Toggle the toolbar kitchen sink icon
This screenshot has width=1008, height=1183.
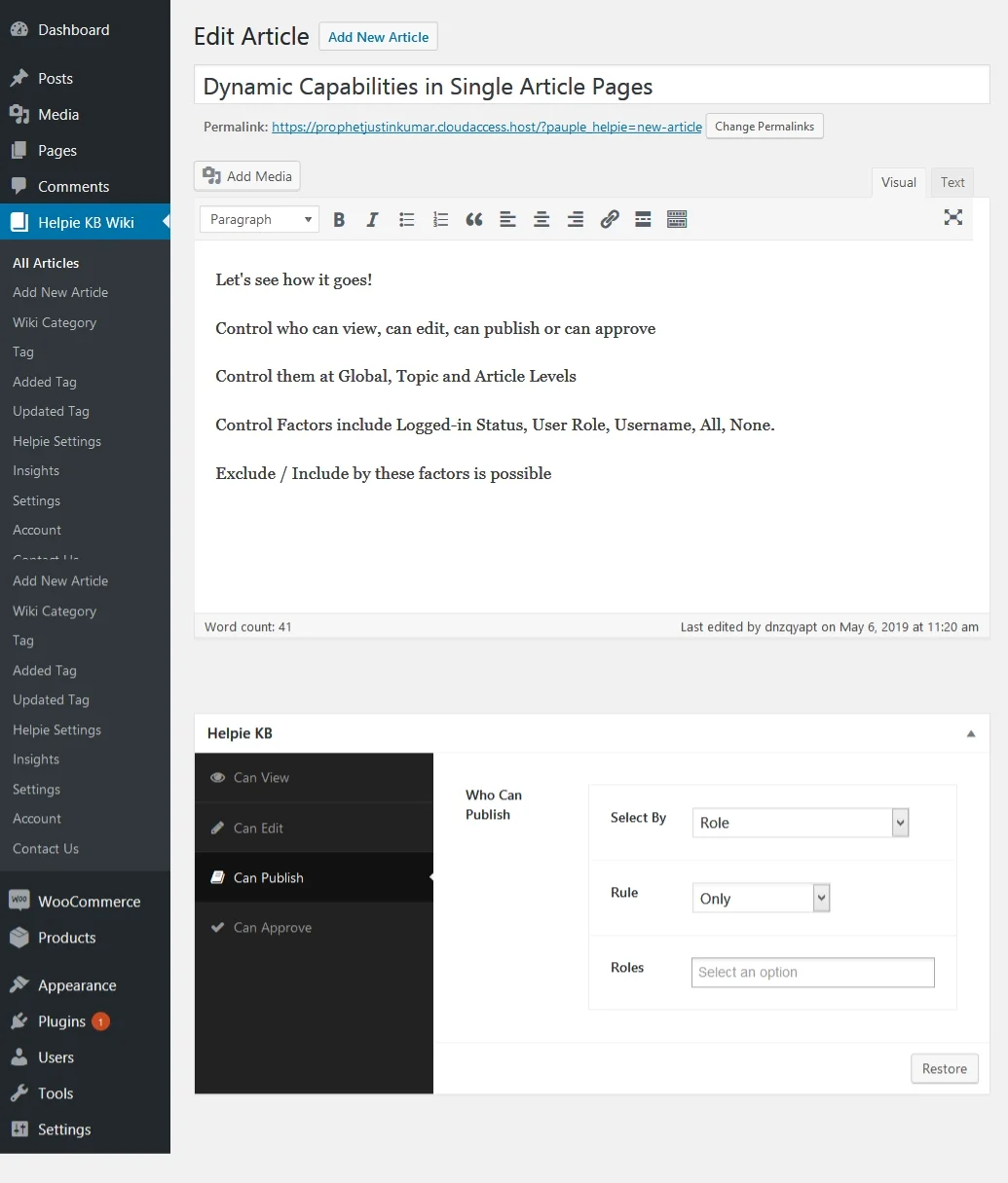[x=677, y=219]
